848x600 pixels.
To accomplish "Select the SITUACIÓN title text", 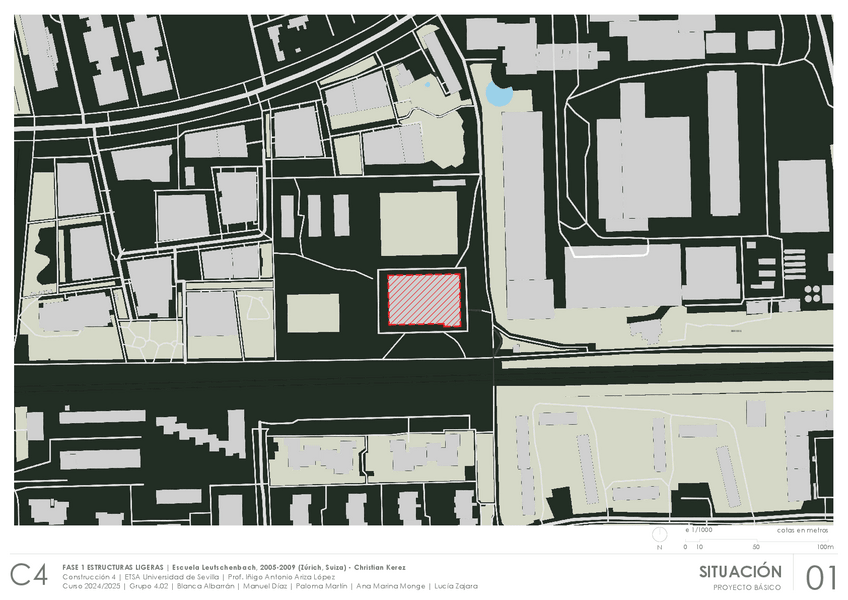I will point(740,572).
